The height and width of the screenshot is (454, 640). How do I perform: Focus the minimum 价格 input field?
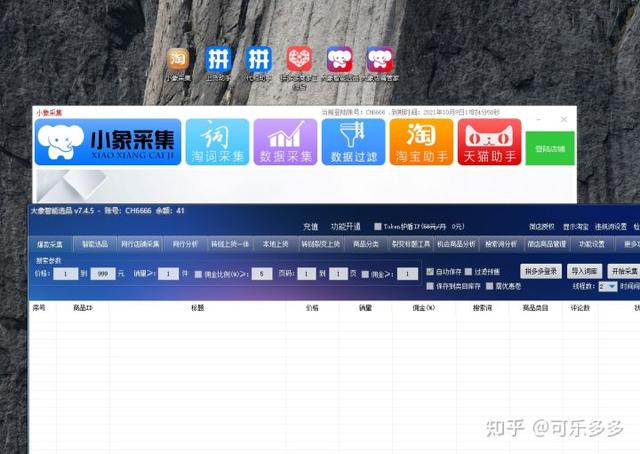coord(65,274)
